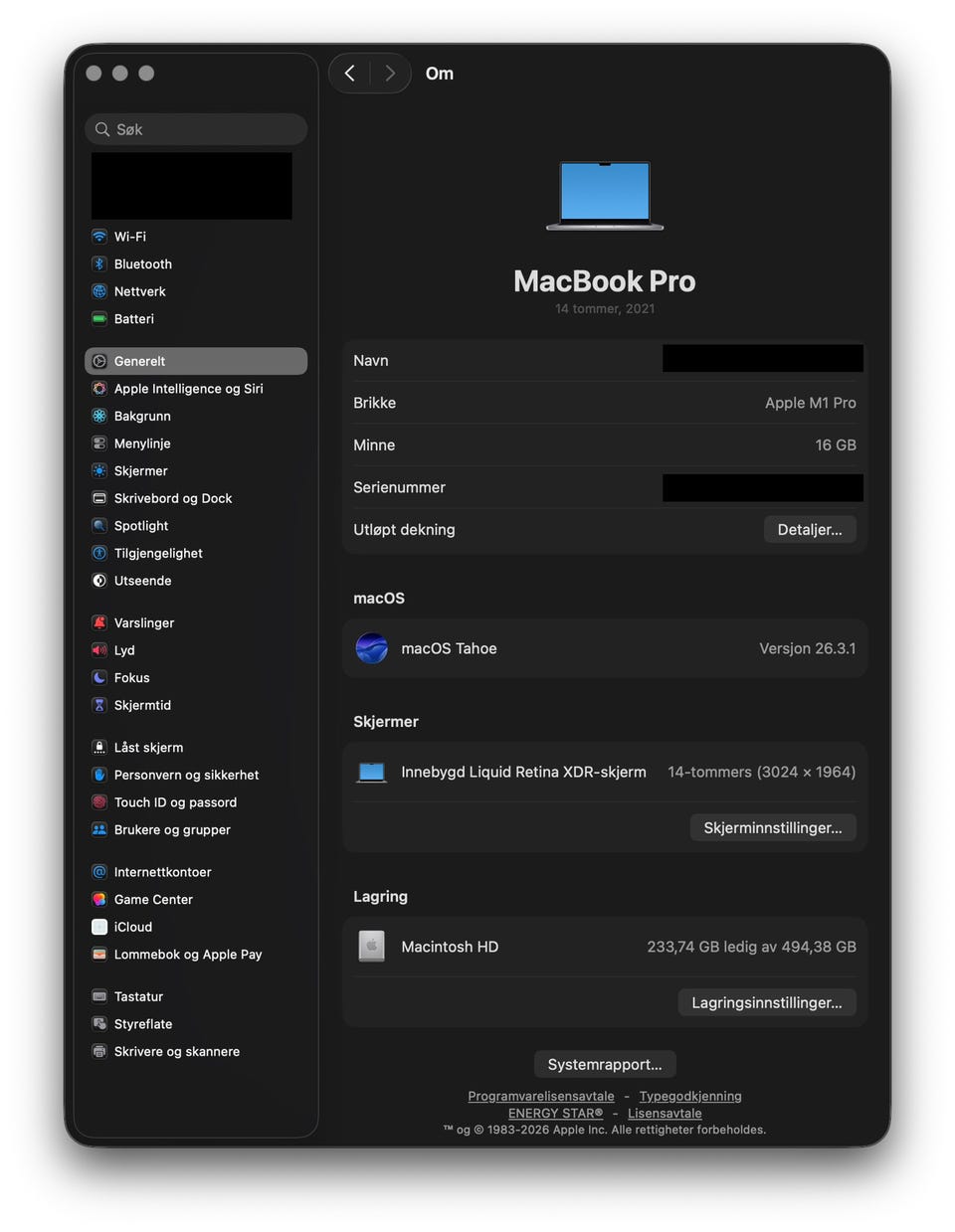Open the Skjermtid hourglass icon
Viewport: 955px width, 1232px height.
99,705
